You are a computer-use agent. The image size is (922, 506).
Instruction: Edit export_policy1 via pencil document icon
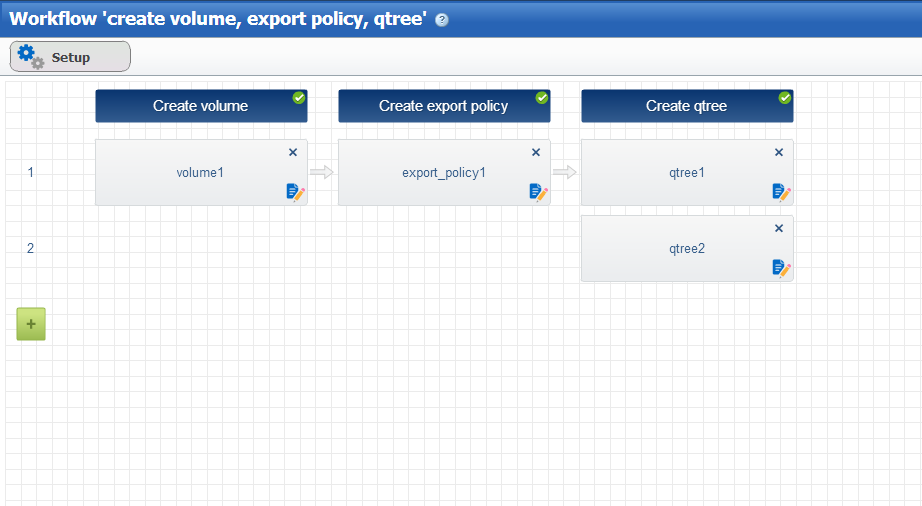pos(538,192)
